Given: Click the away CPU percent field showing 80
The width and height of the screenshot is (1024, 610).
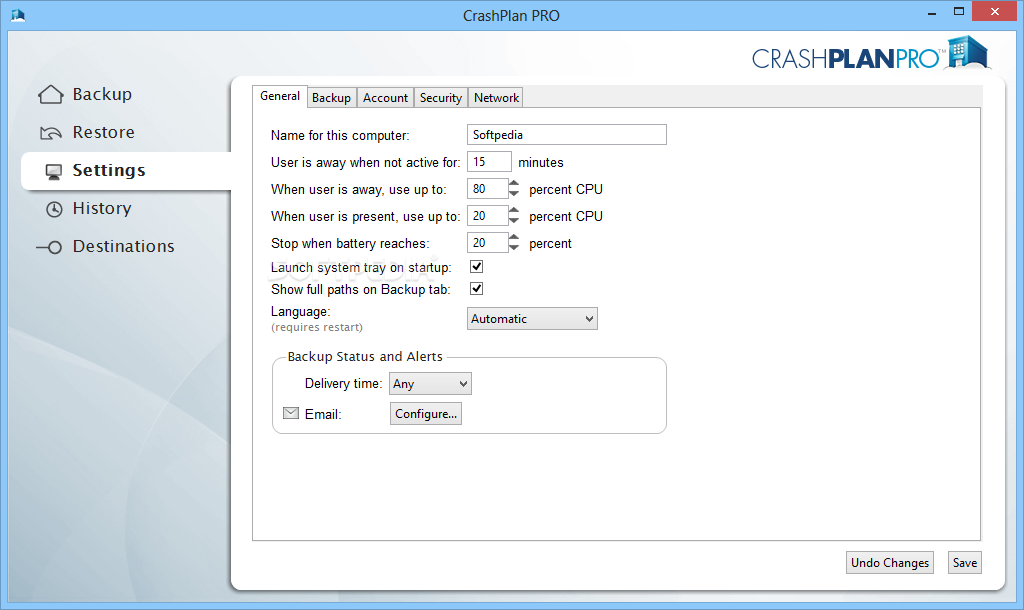Looking at the screenshot, I should pyautogui.click(x=487, y=189).
